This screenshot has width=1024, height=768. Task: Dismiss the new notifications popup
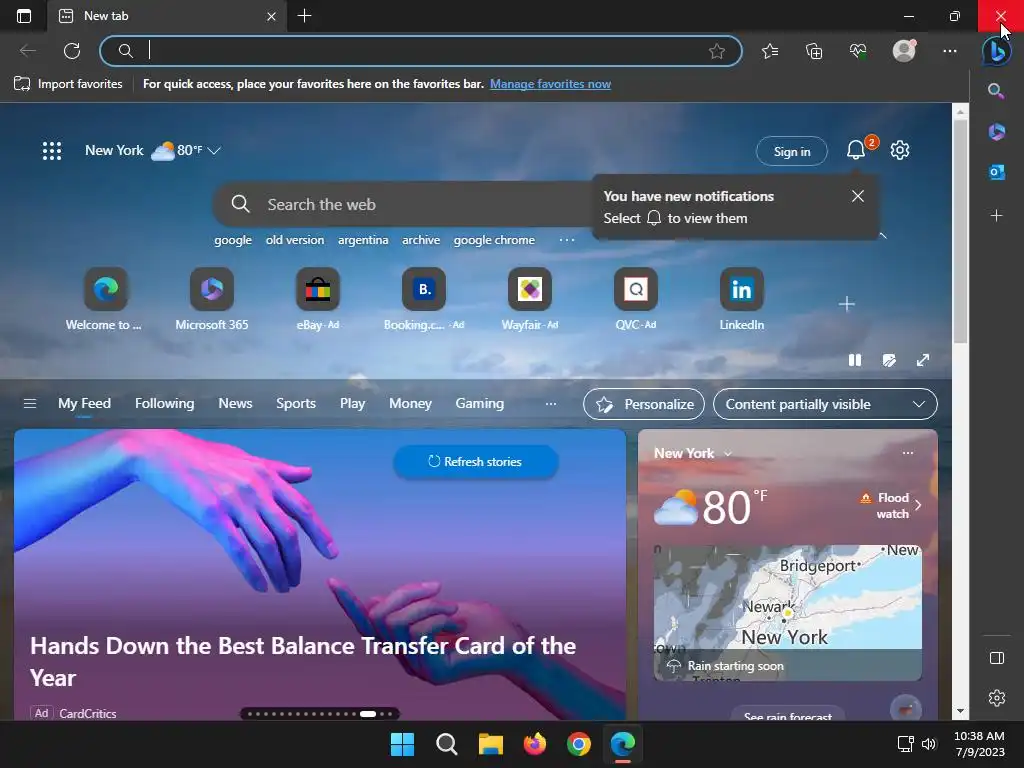point(857,196)
